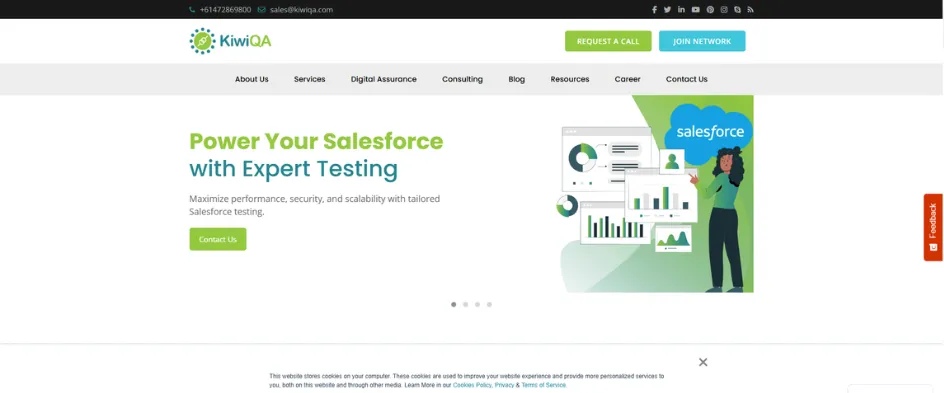This screenshot has height=393, width=944.
Task: Open the Facebook icon in top bar
Action: [x=654, y=10]
